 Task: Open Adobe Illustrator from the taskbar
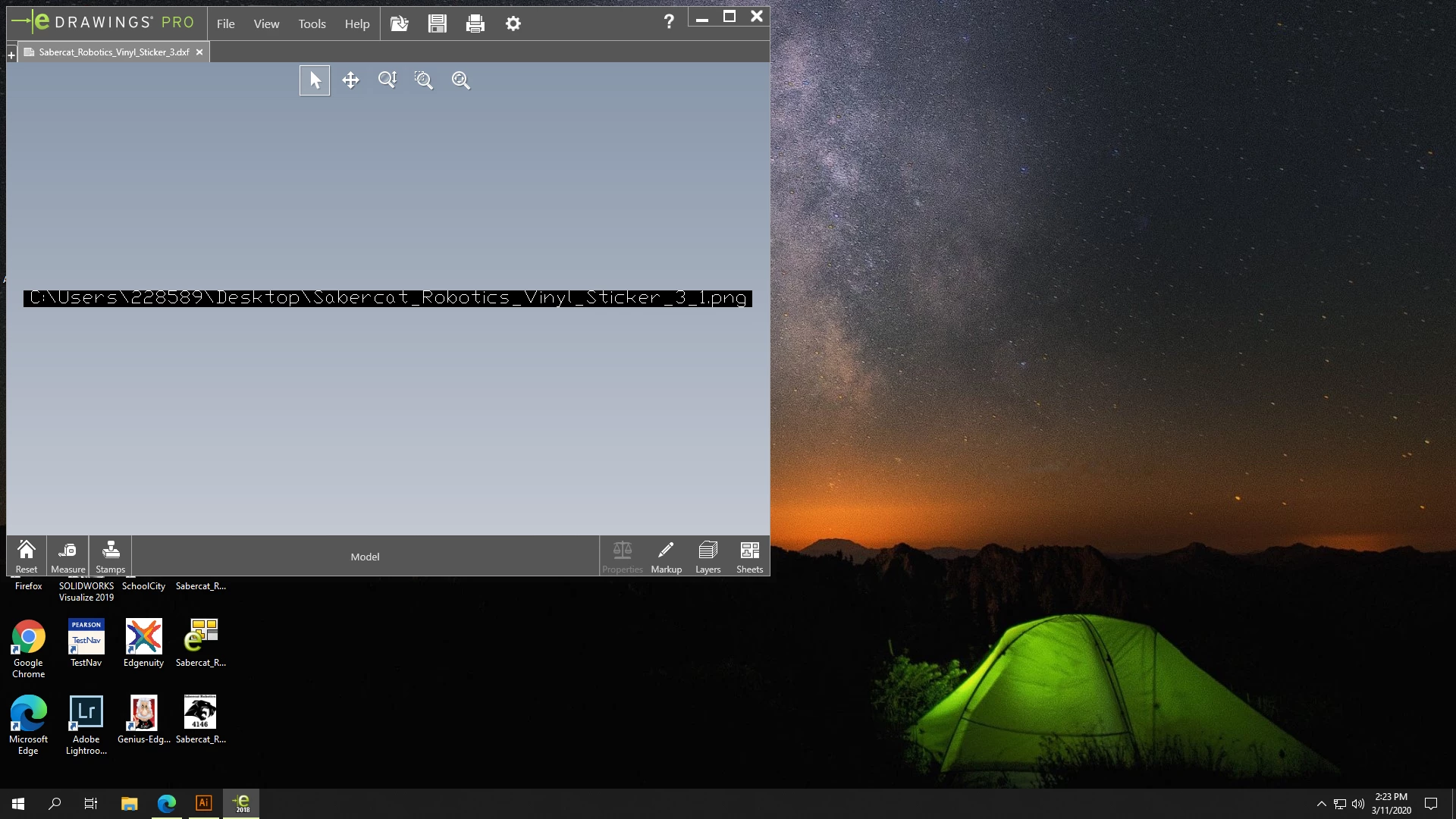pyautogui.click(x=203, y=803)
